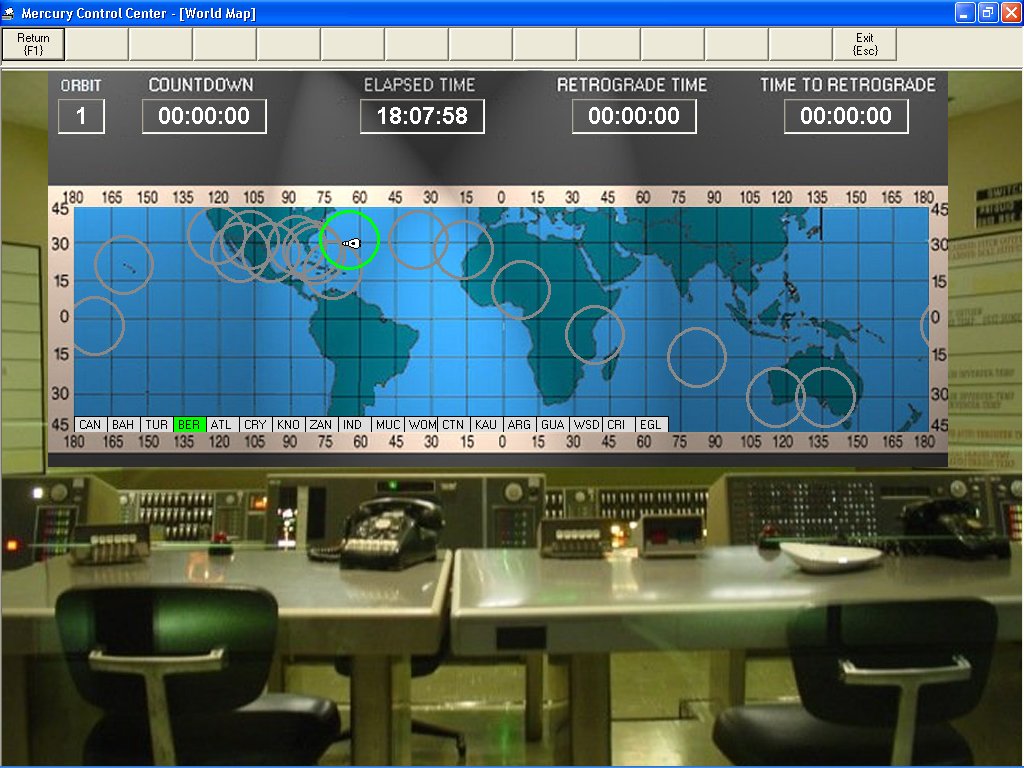Toggle the WOM station indicator
This screenshot has height=768, width=1024.
[x=420, y=424]
